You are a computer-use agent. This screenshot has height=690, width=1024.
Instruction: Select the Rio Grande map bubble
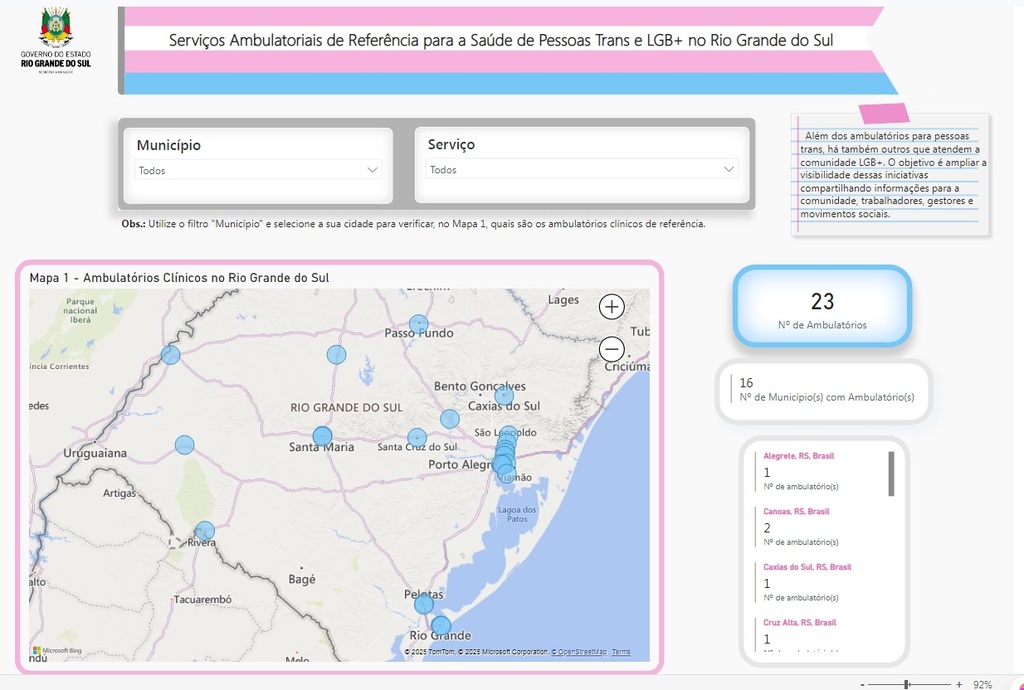point(441,626)
